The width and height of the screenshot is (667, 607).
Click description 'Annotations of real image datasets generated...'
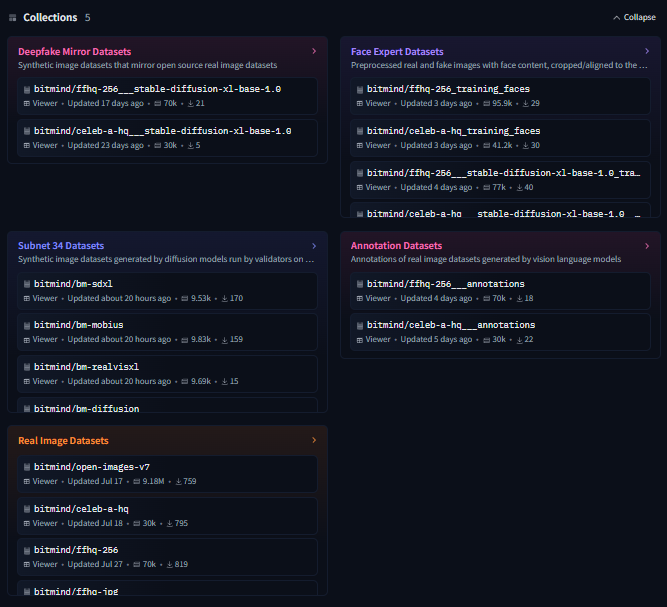click(486, 259)
